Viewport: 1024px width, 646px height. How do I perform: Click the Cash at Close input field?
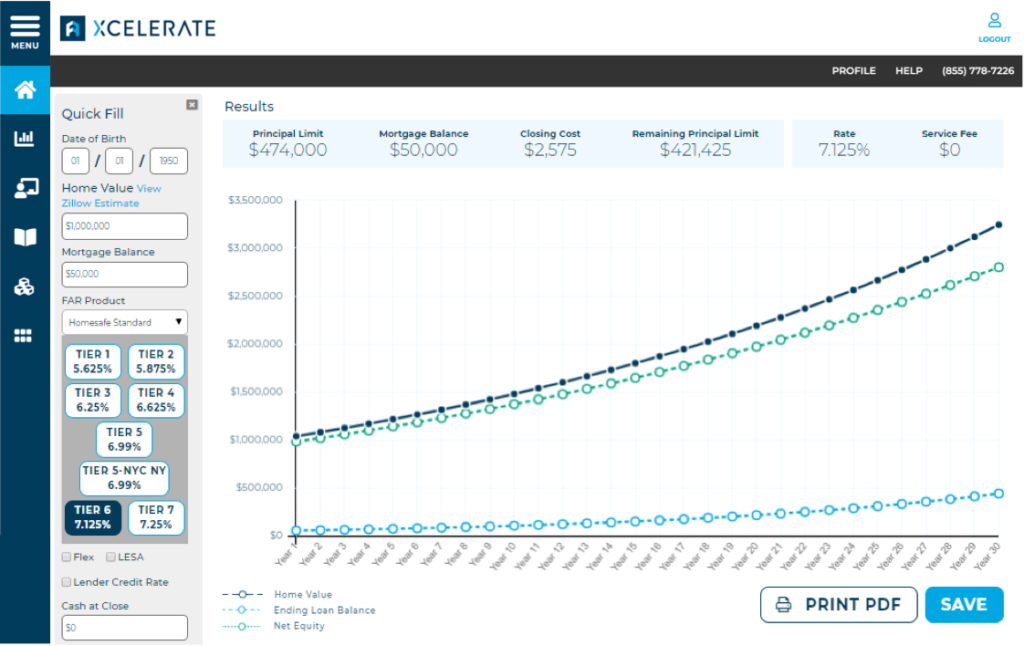coord(124,628)
